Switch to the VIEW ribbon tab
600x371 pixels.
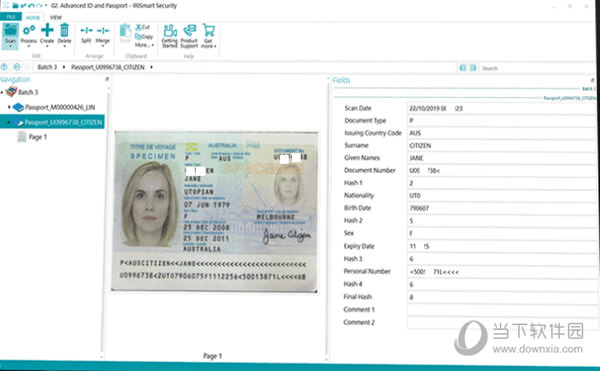(x=55, y=18)
